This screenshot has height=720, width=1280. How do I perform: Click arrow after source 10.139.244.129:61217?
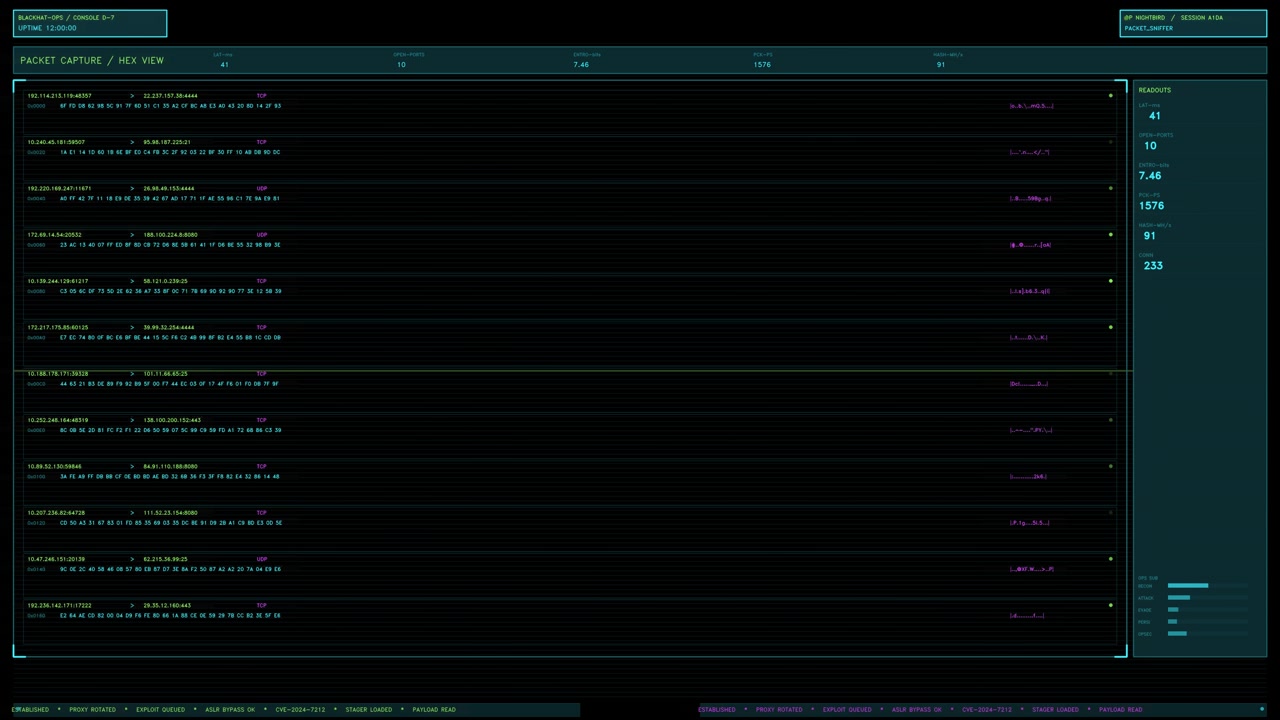pos(132,281)
